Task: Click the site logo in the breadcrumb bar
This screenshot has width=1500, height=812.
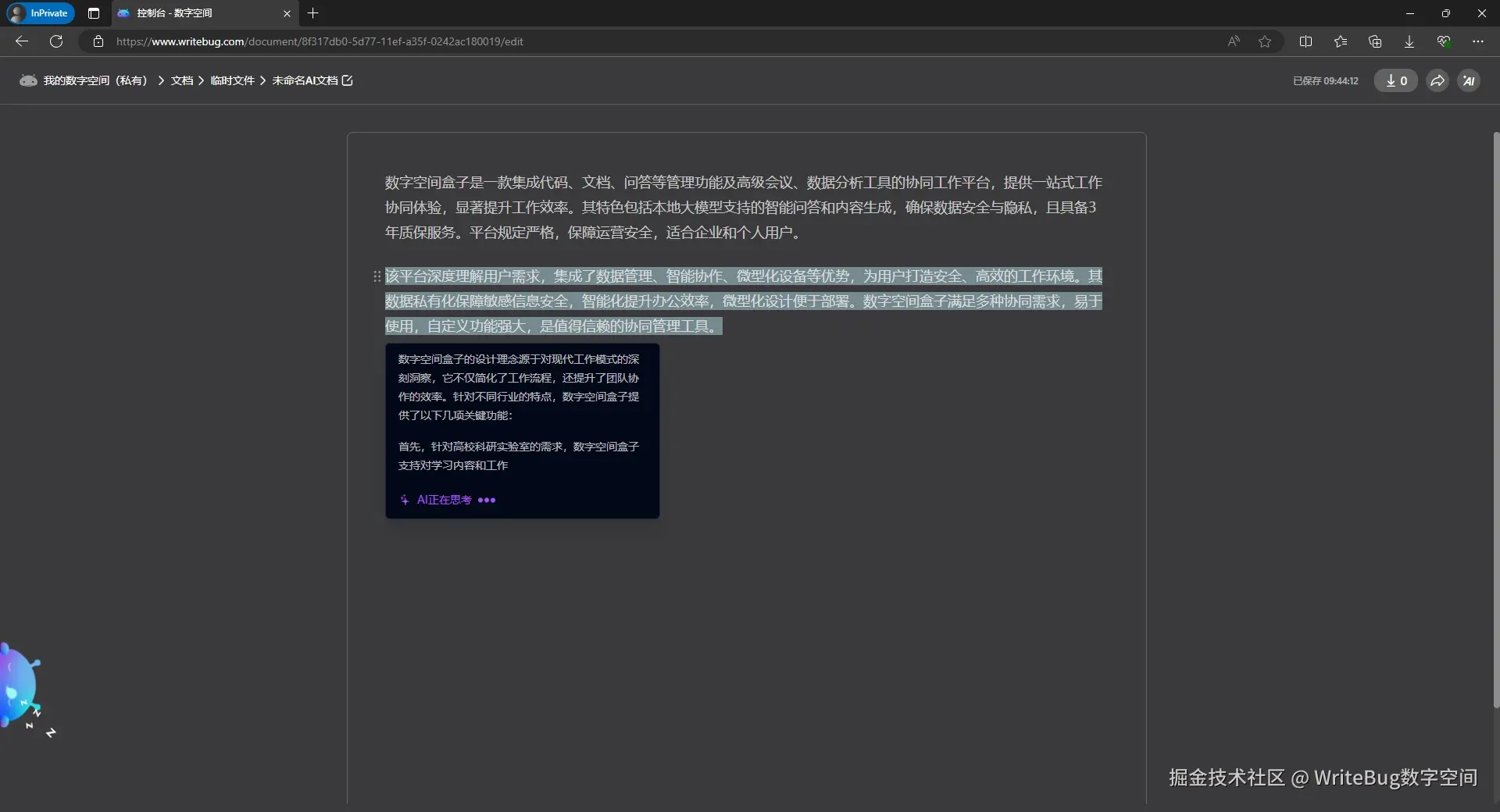Action: point(27,80)
